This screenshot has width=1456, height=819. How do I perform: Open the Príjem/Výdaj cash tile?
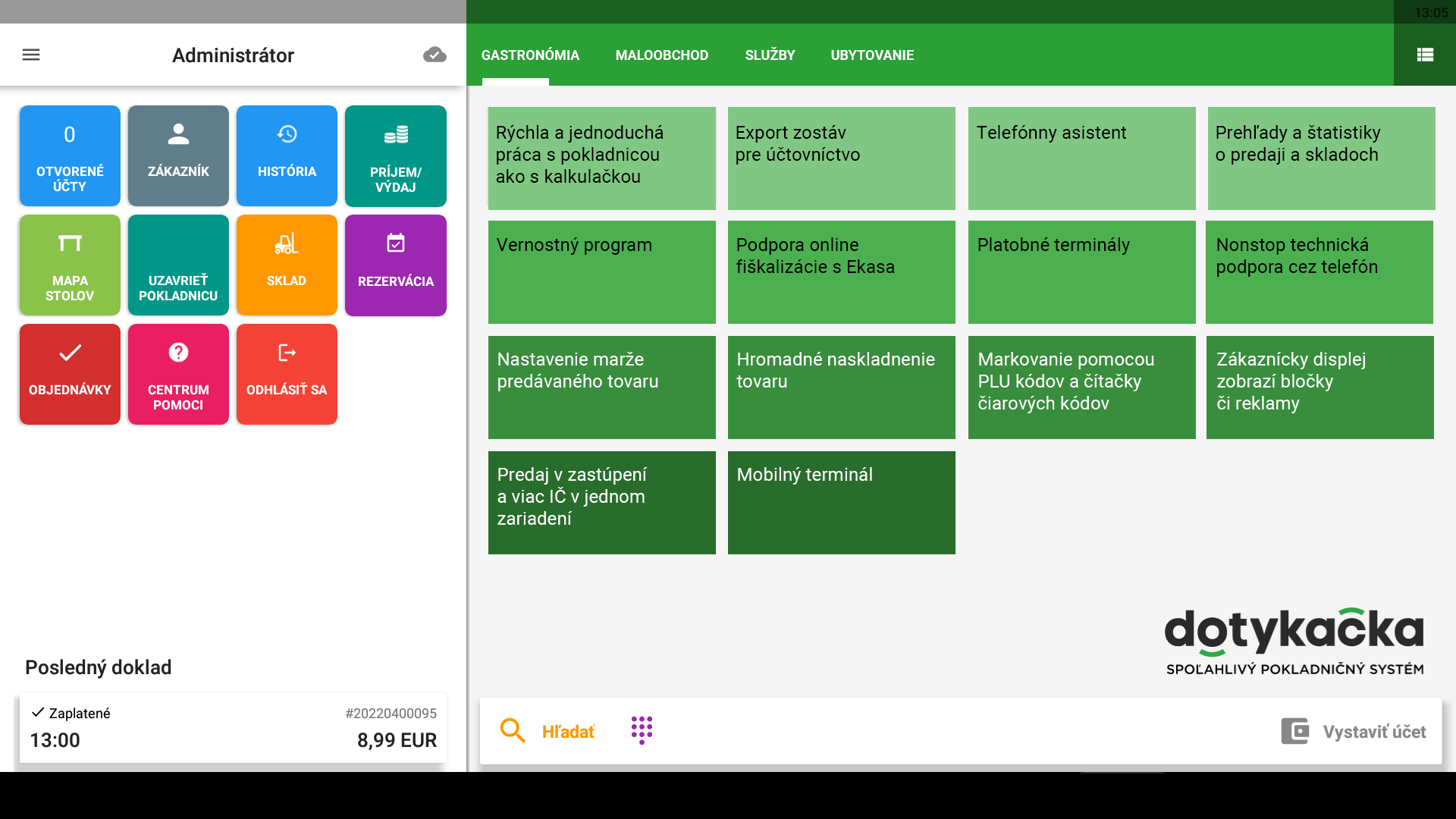tap(396, 155)
